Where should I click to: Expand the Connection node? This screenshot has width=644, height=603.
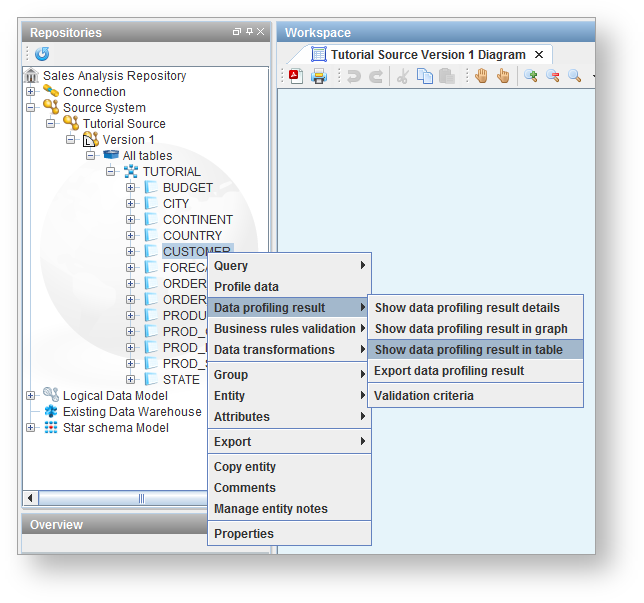point(30,91)
